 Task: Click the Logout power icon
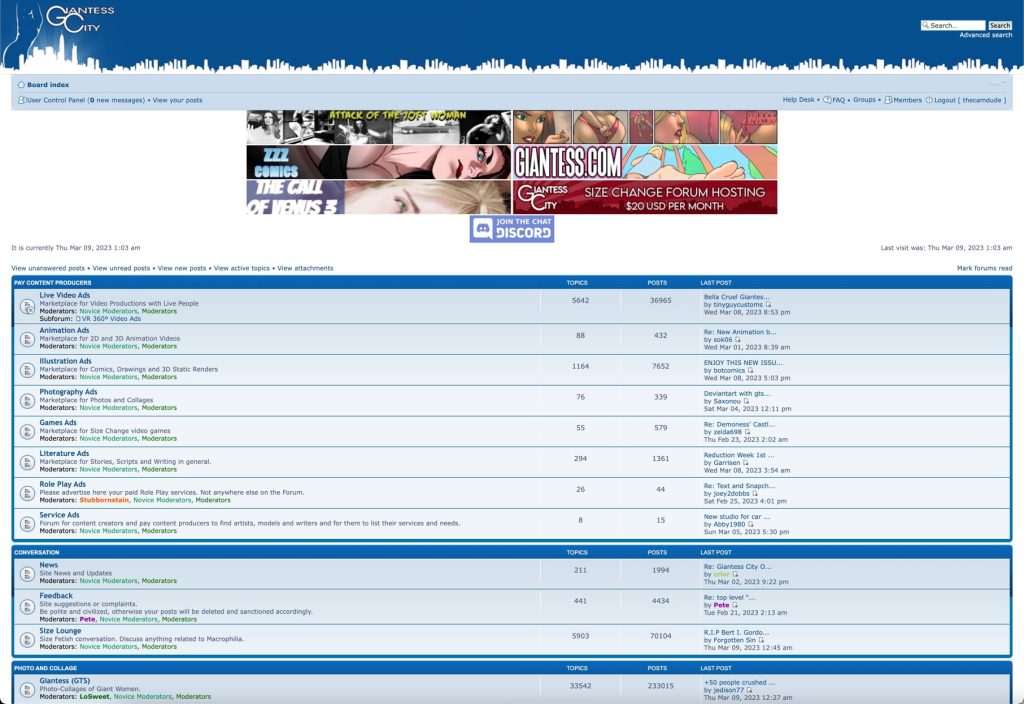click(929, 100)
